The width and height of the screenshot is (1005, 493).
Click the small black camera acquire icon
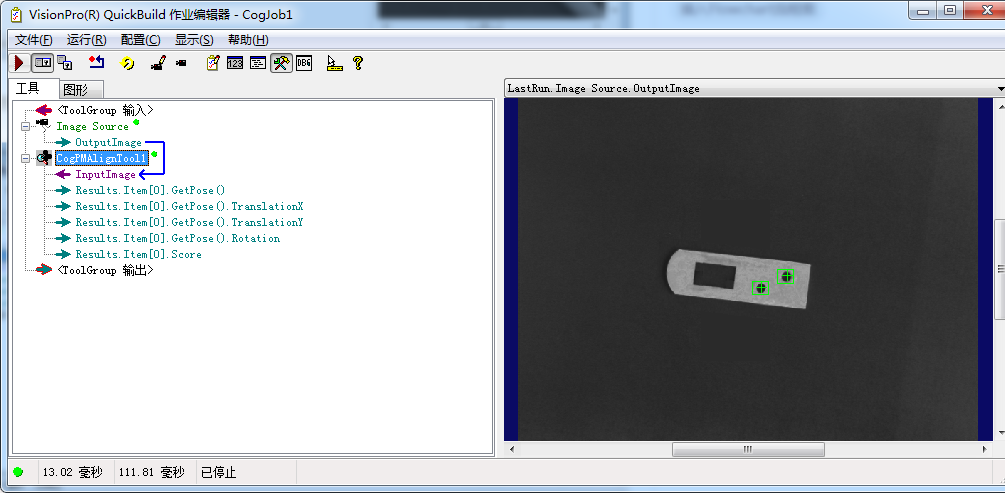coord(181,63)
